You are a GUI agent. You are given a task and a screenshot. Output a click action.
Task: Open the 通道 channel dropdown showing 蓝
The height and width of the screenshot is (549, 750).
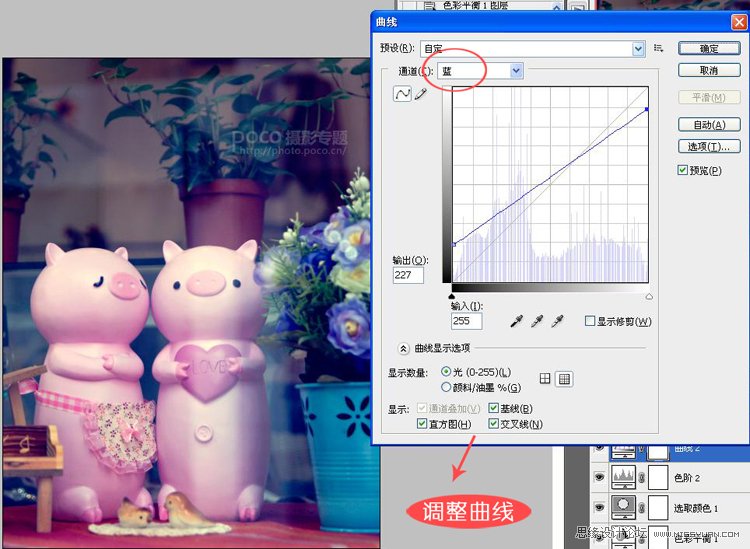click(x=480, y=71)
